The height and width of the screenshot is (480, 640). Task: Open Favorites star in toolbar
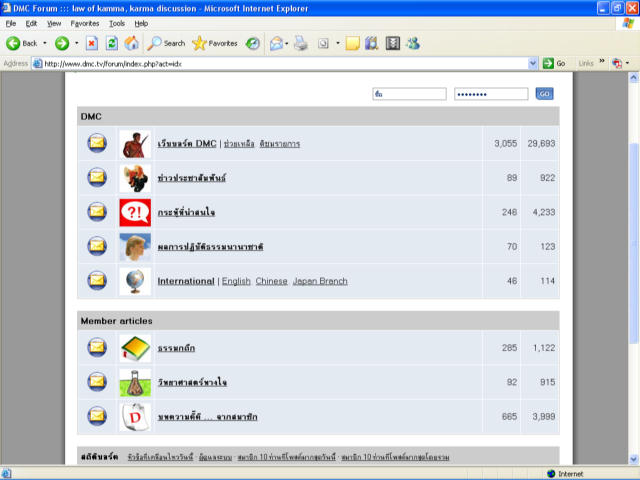coord(215,43)
